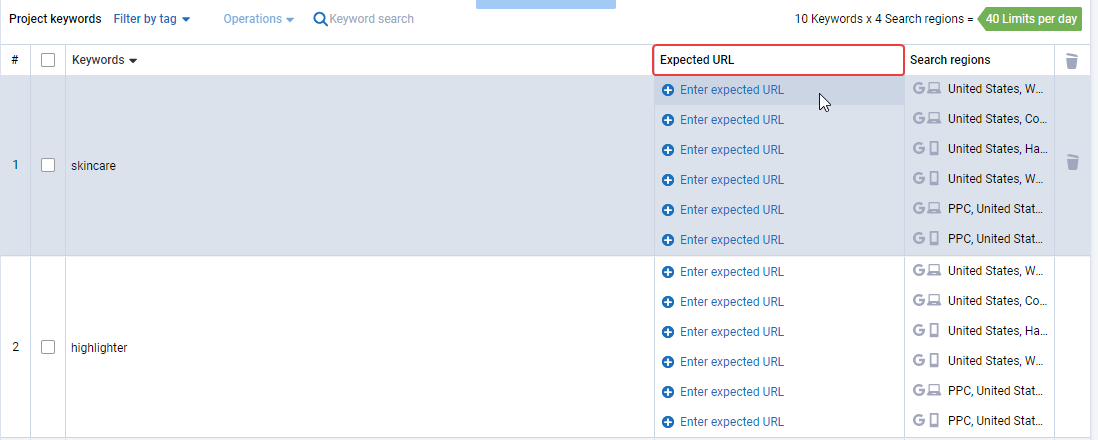Expand the Operations dropdown menu
The width and height of the screenshot is (1098, 440).
tap(258, 19)
